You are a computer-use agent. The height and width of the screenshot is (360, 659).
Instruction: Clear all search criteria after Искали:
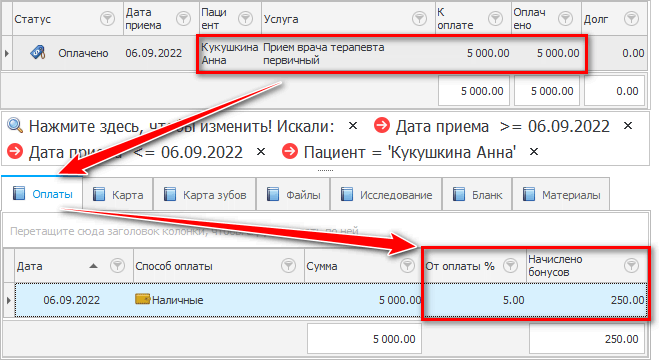pos(353,126)
